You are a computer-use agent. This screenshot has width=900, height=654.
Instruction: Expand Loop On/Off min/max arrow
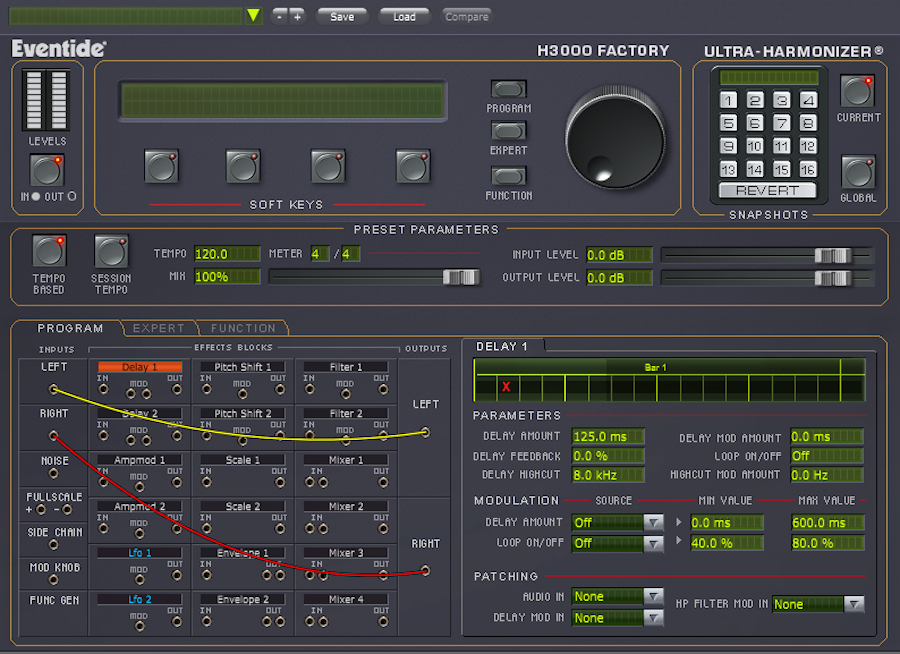point(679,541)
